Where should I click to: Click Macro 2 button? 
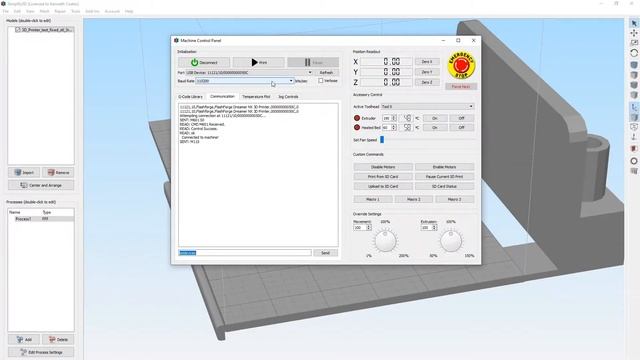click(413, 199)
